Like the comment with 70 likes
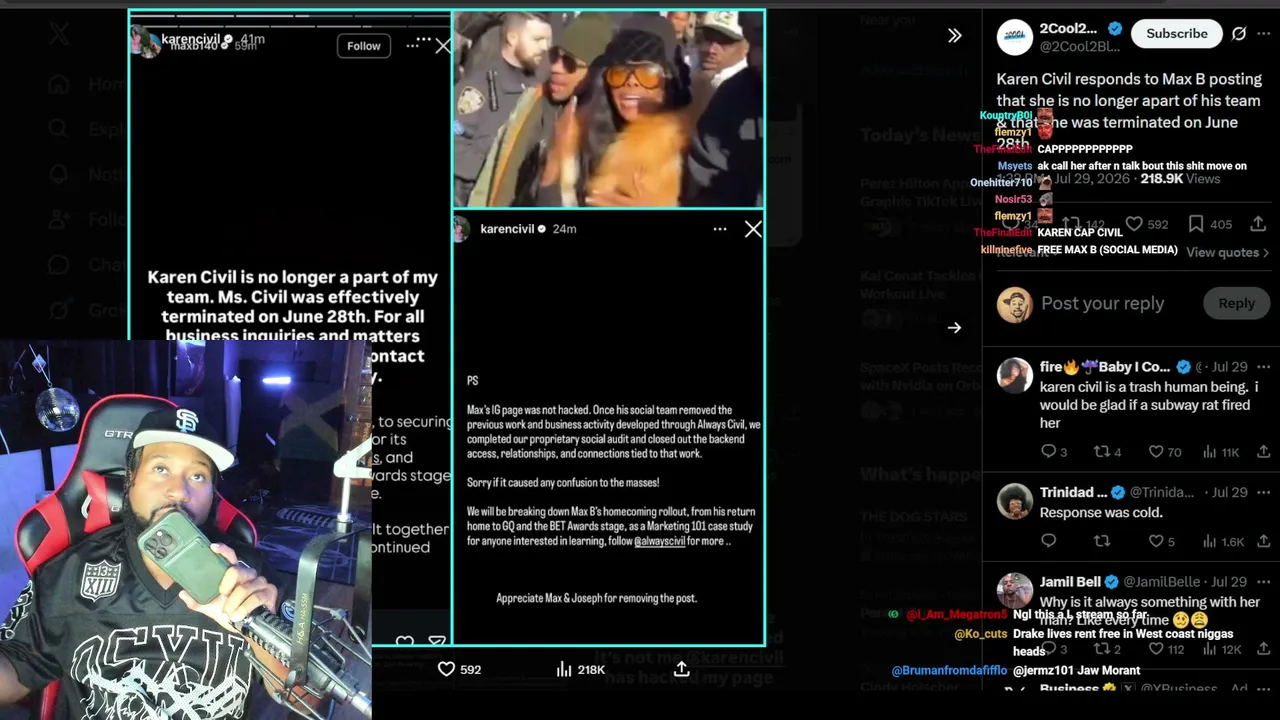Image resolution: width=1280 pixels, height=720 pixels. click(x=1163, y=452)
